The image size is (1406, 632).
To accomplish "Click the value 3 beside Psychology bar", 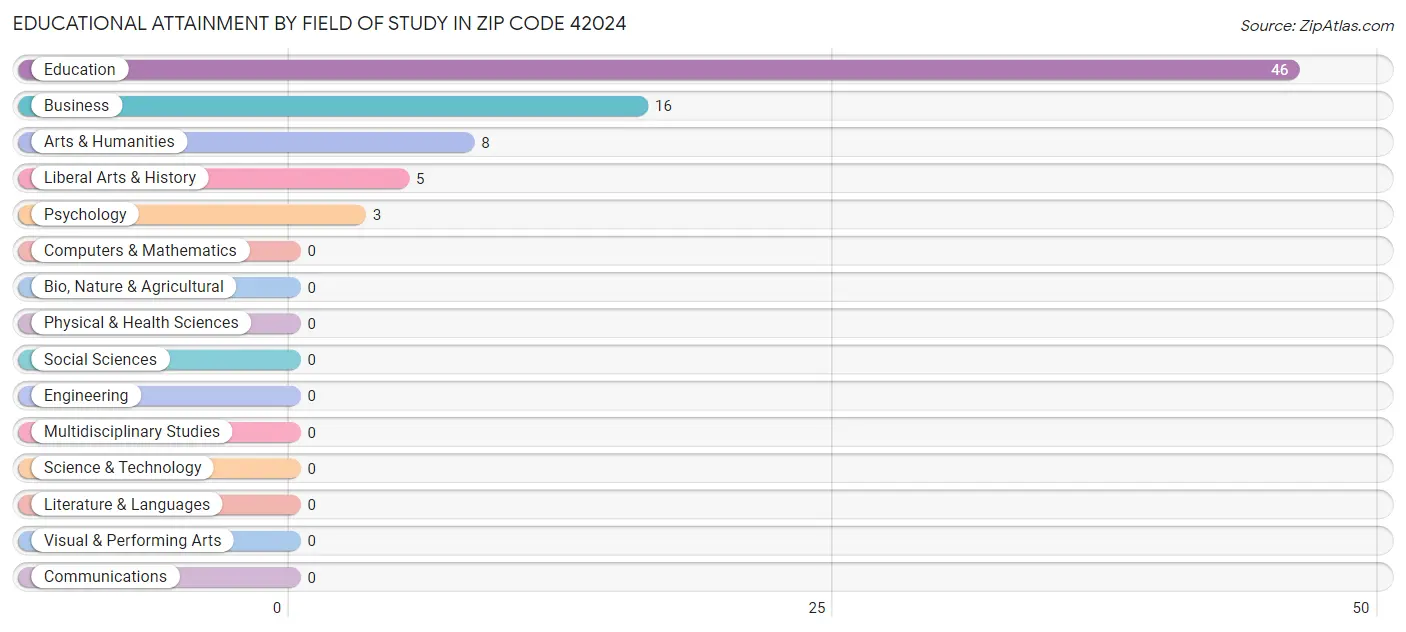I will click(377, 215).
